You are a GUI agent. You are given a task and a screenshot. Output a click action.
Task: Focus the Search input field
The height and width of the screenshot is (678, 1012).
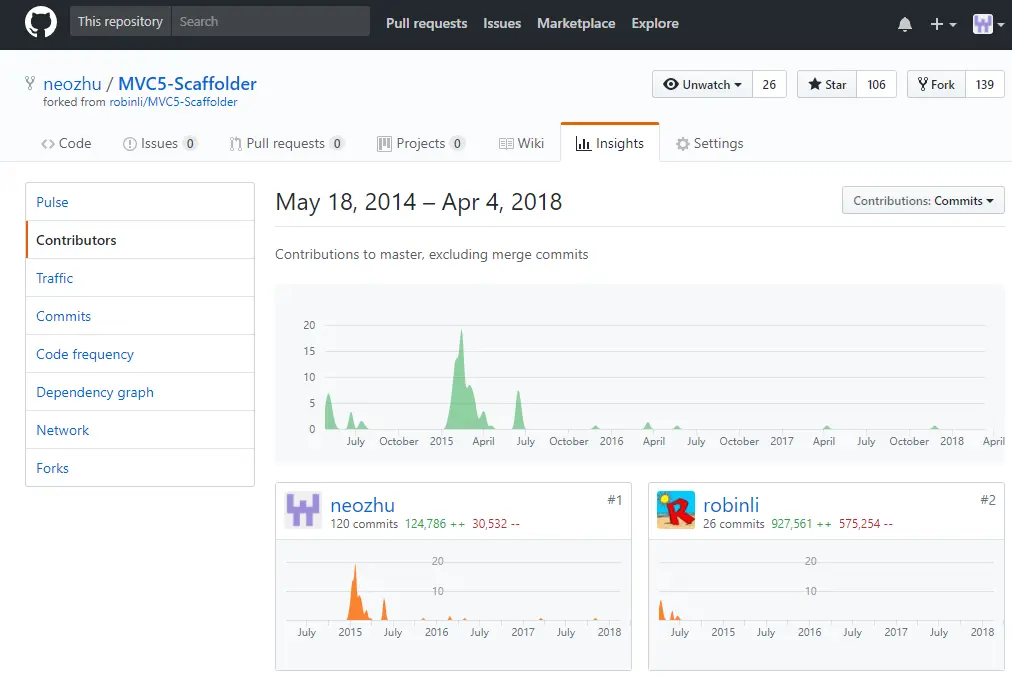click(270, 21)
